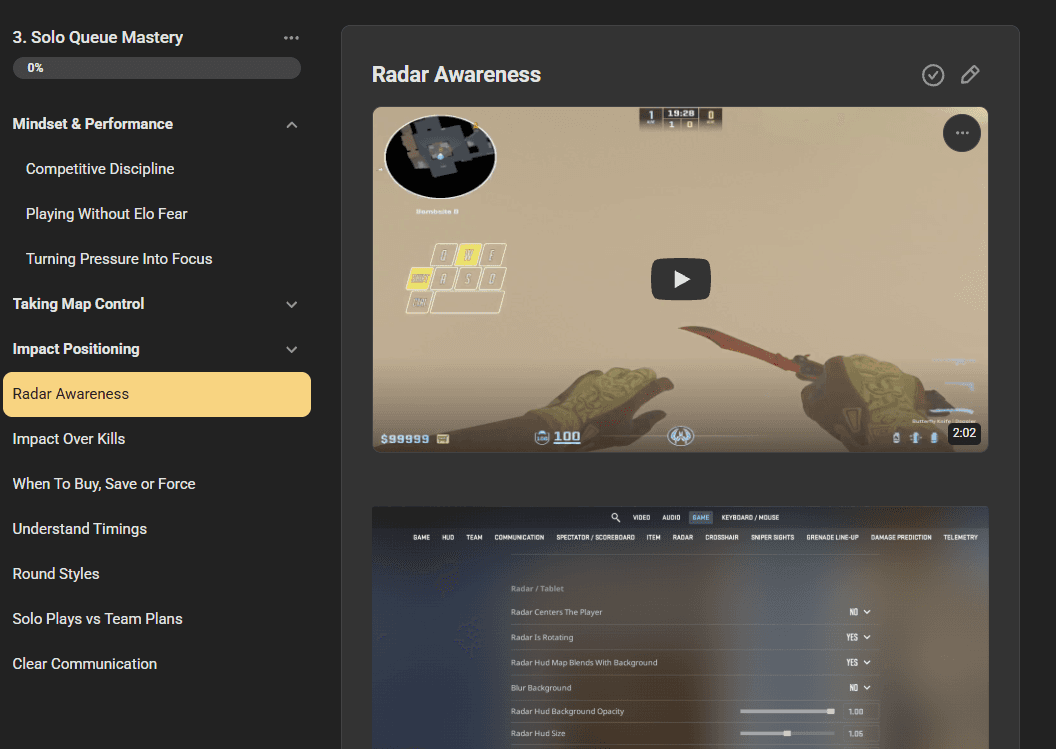Expand the Impact Positioning section

pyautogui.click(x=292, y=350)
